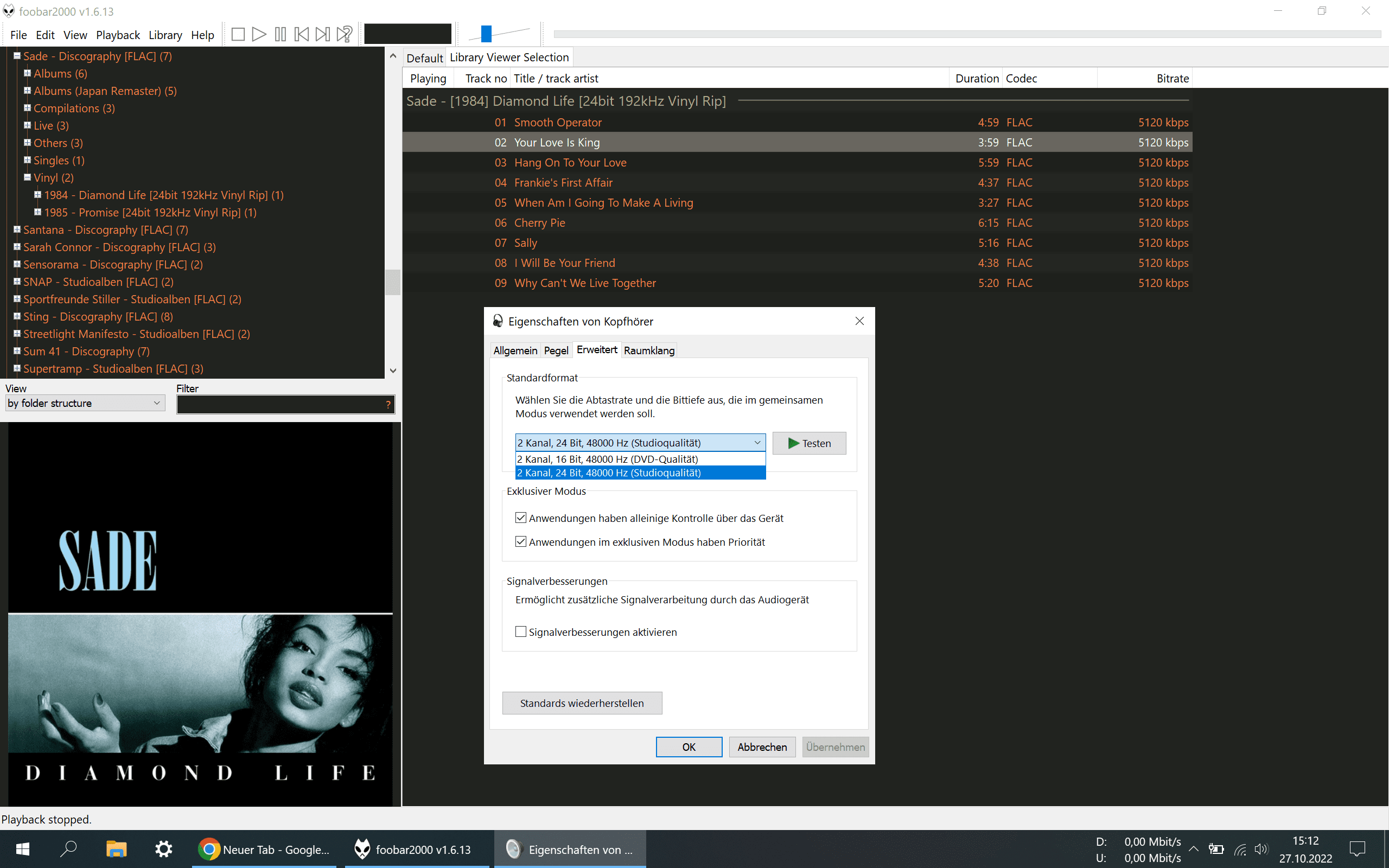Click the Abbrechen button

(x=762, y=747)
